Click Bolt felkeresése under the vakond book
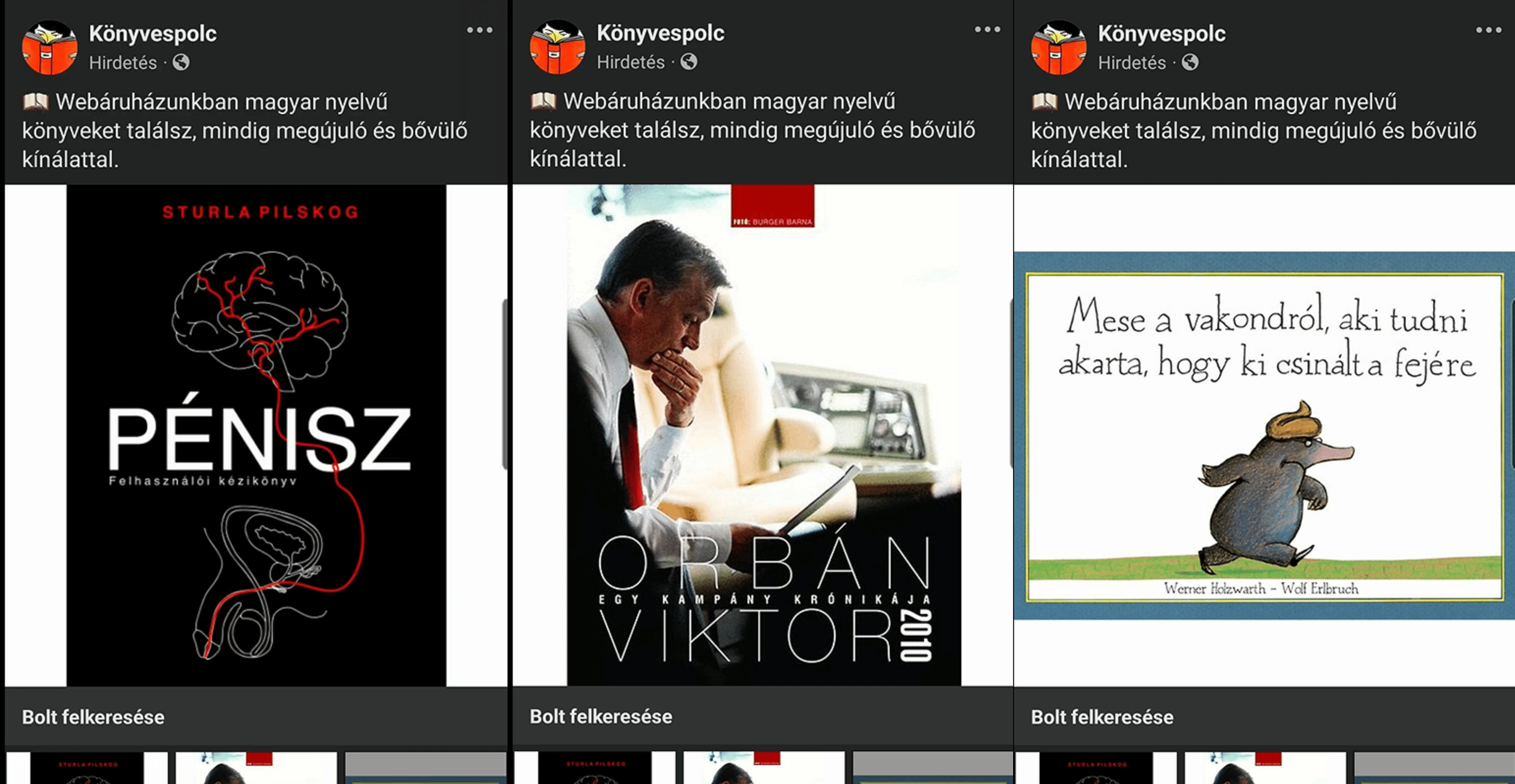The height and width of the screenshot is (784, 1515). (x=1101, y=717)
